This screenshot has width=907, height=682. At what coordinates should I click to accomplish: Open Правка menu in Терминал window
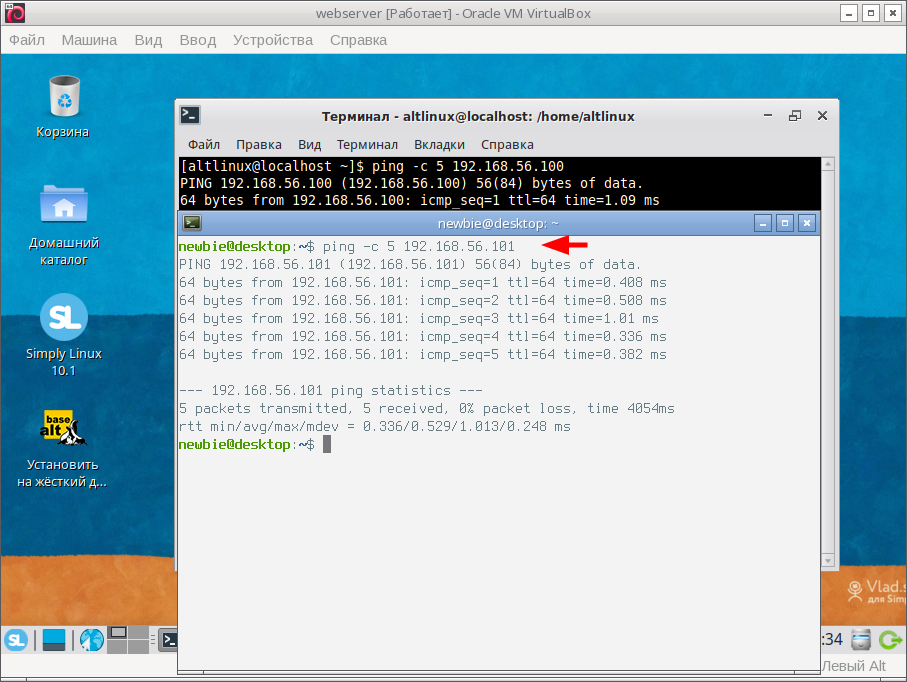pos(259,145)
